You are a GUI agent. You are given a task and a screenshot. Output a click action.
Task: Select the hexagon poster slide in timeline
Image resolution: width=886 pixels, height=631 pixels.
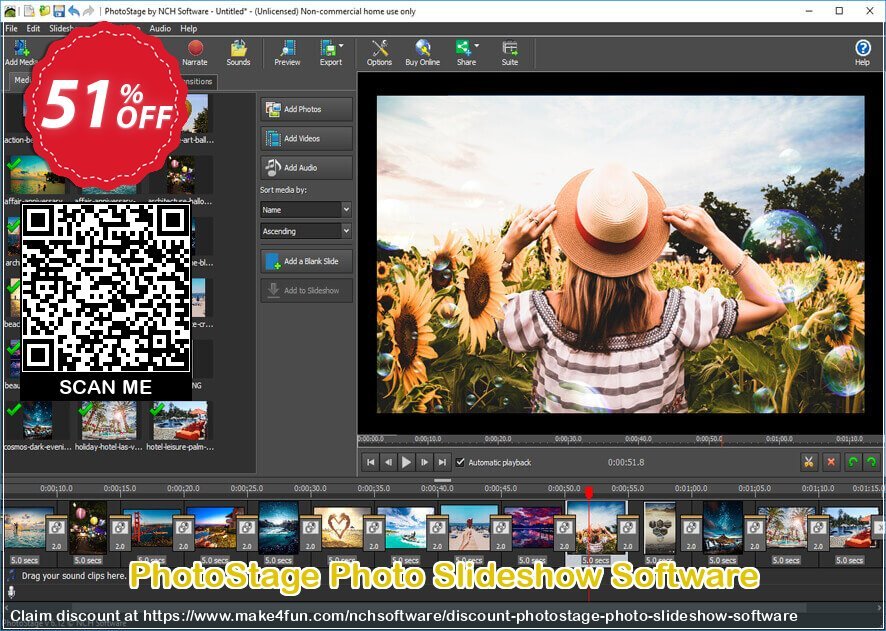pos(659,528)
